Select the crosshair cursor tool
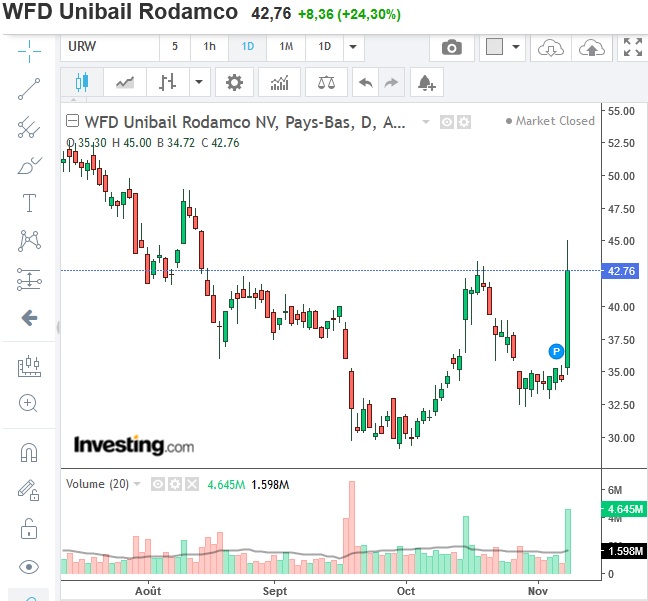The width and height of the screenshot is (648, 601). click(x=29, y=52)
